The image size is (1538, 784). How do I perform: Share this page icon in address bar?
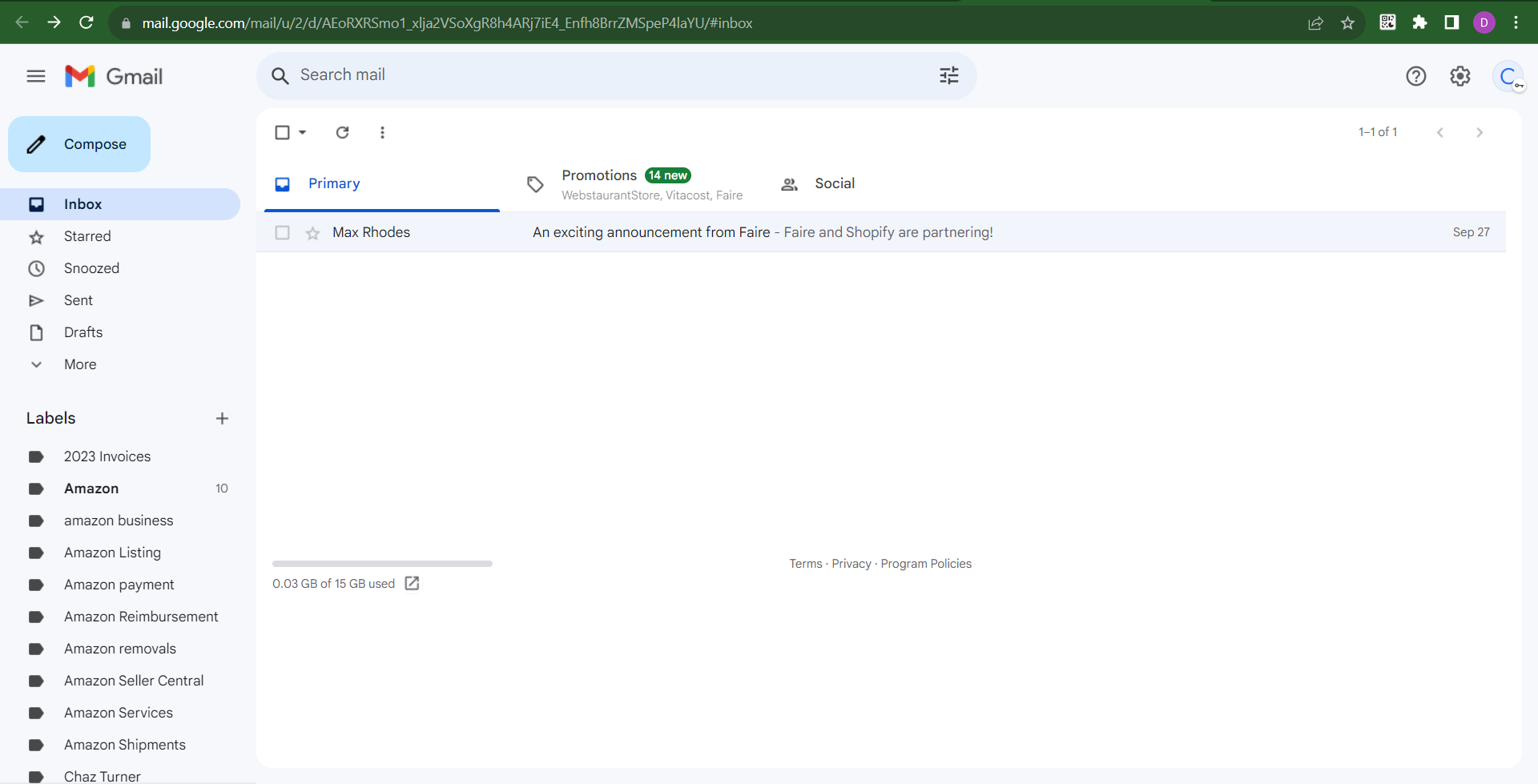pyautogui.click(x=1315, y=22)
